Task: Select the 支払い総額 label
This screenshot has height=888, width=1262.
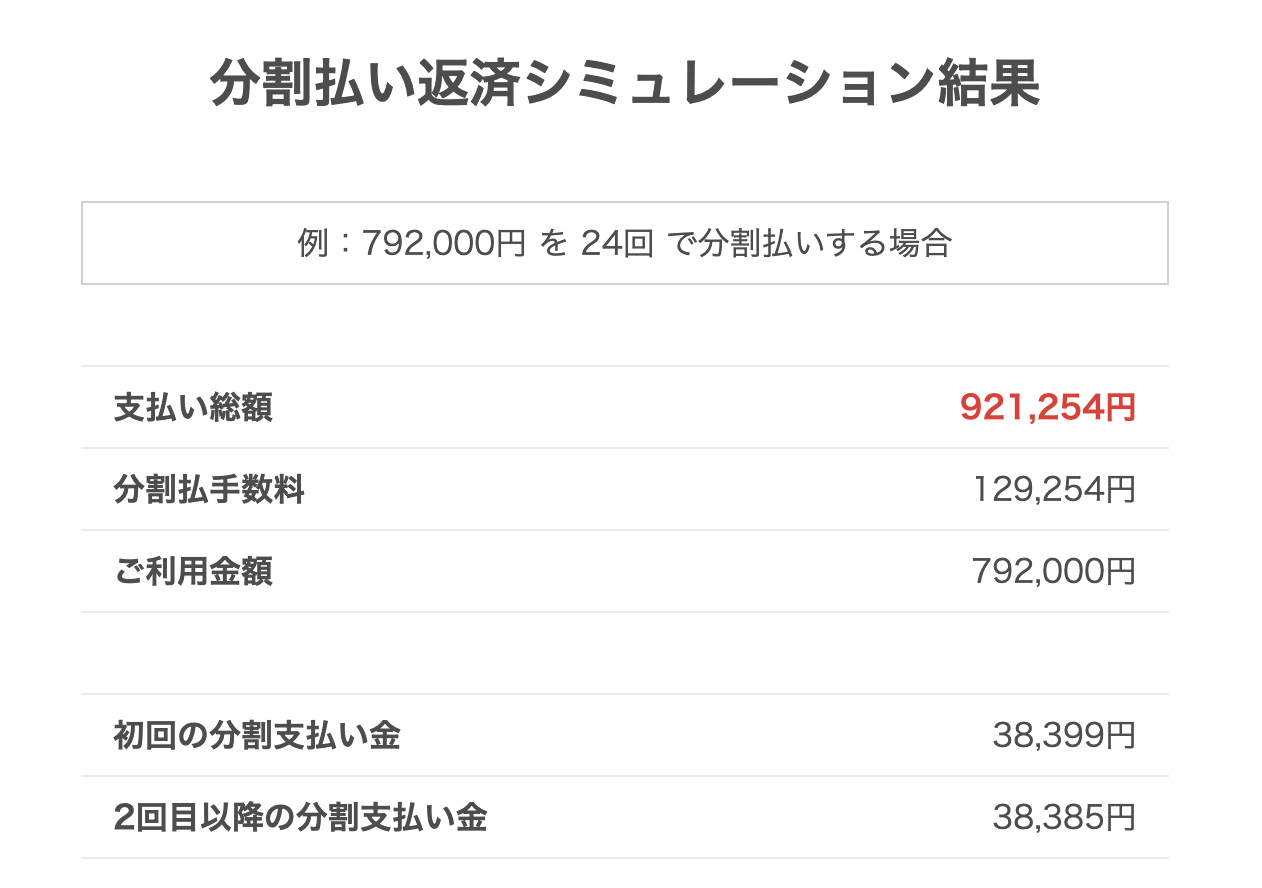Action: [x=193, y=408]
